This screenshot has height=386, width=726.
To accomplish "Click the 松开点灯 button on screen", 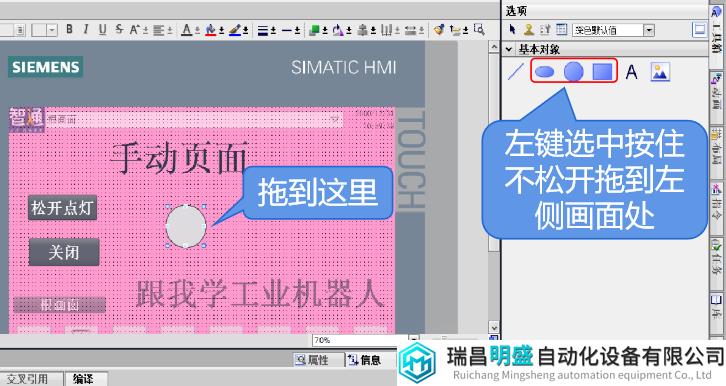I will pos(62,208).
